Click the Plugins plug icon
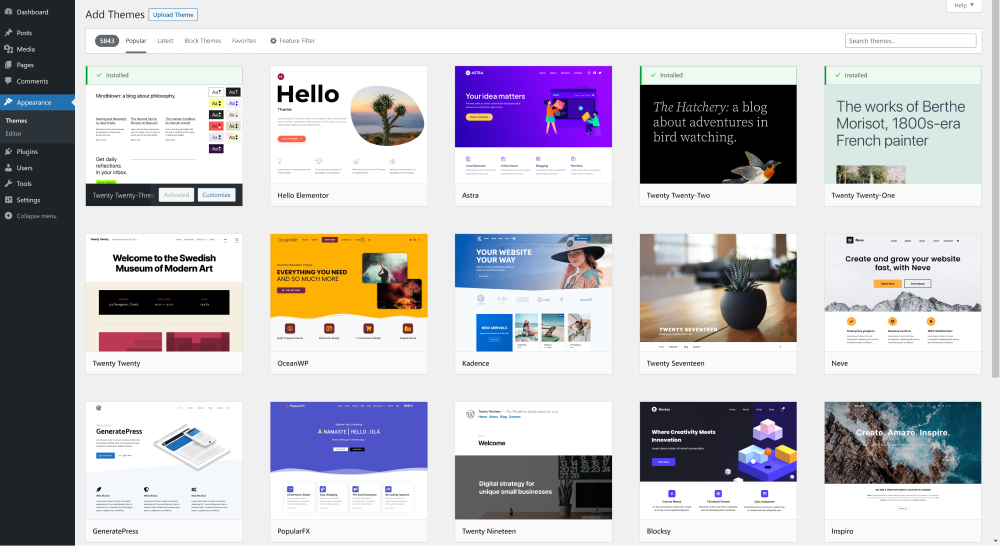Screen dimensions: 1000x546 click(8, 151)
